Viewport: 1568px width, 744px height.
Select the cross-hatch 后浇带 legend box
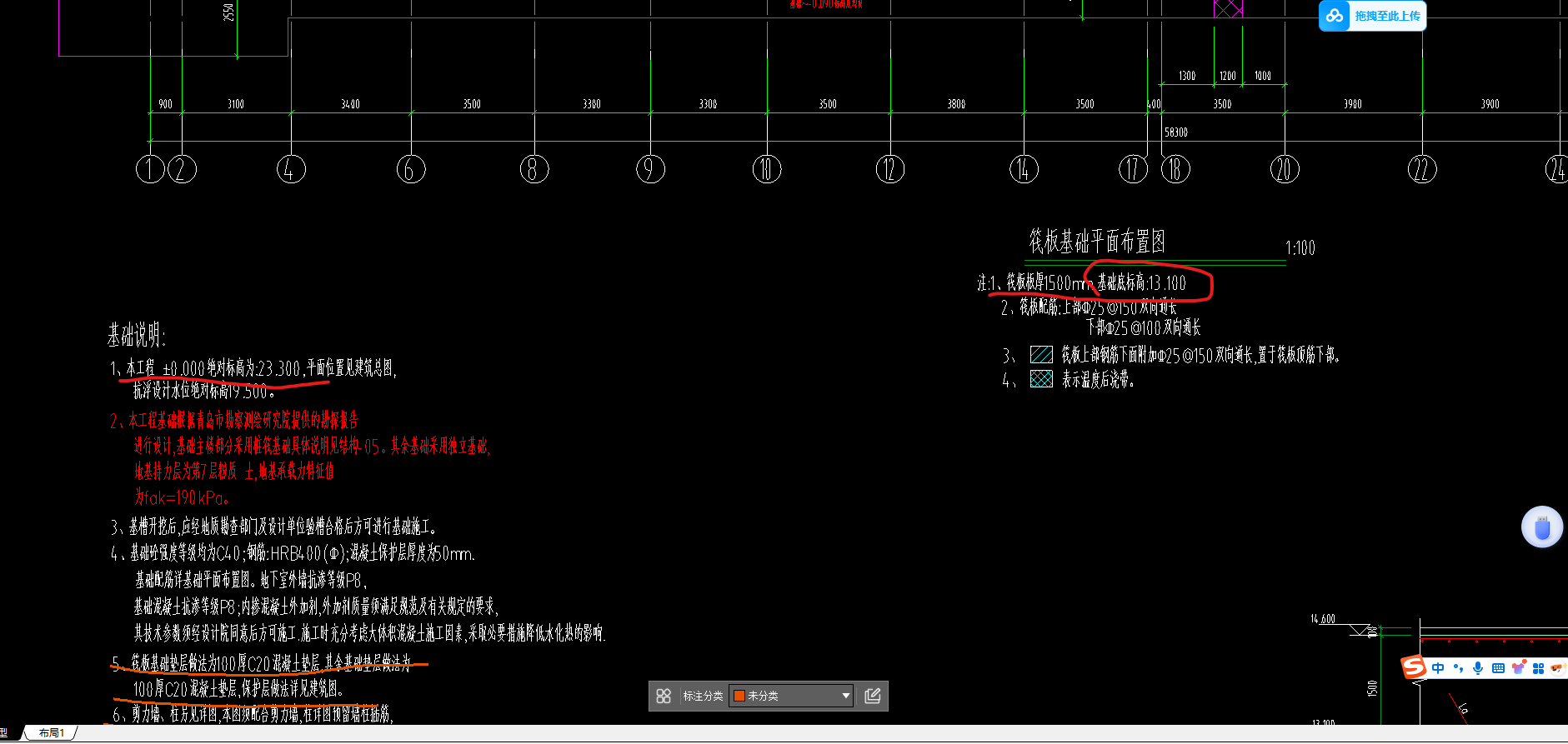point(1041,379)
